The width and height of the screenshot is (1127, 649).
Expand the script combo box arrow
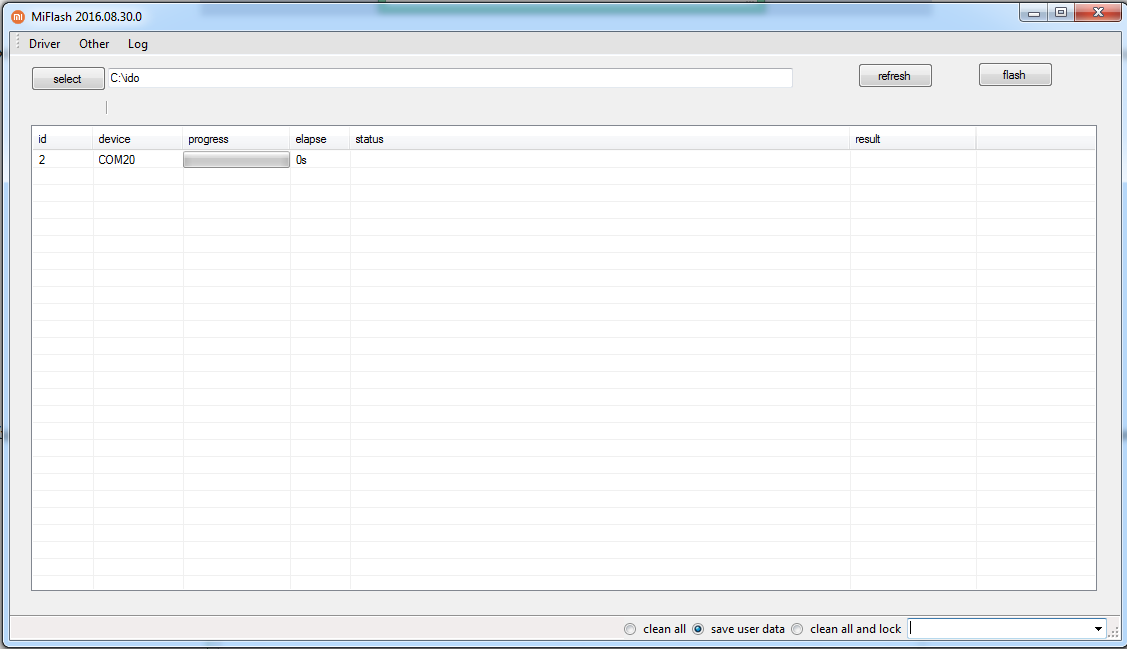[x=1098, y=629]
